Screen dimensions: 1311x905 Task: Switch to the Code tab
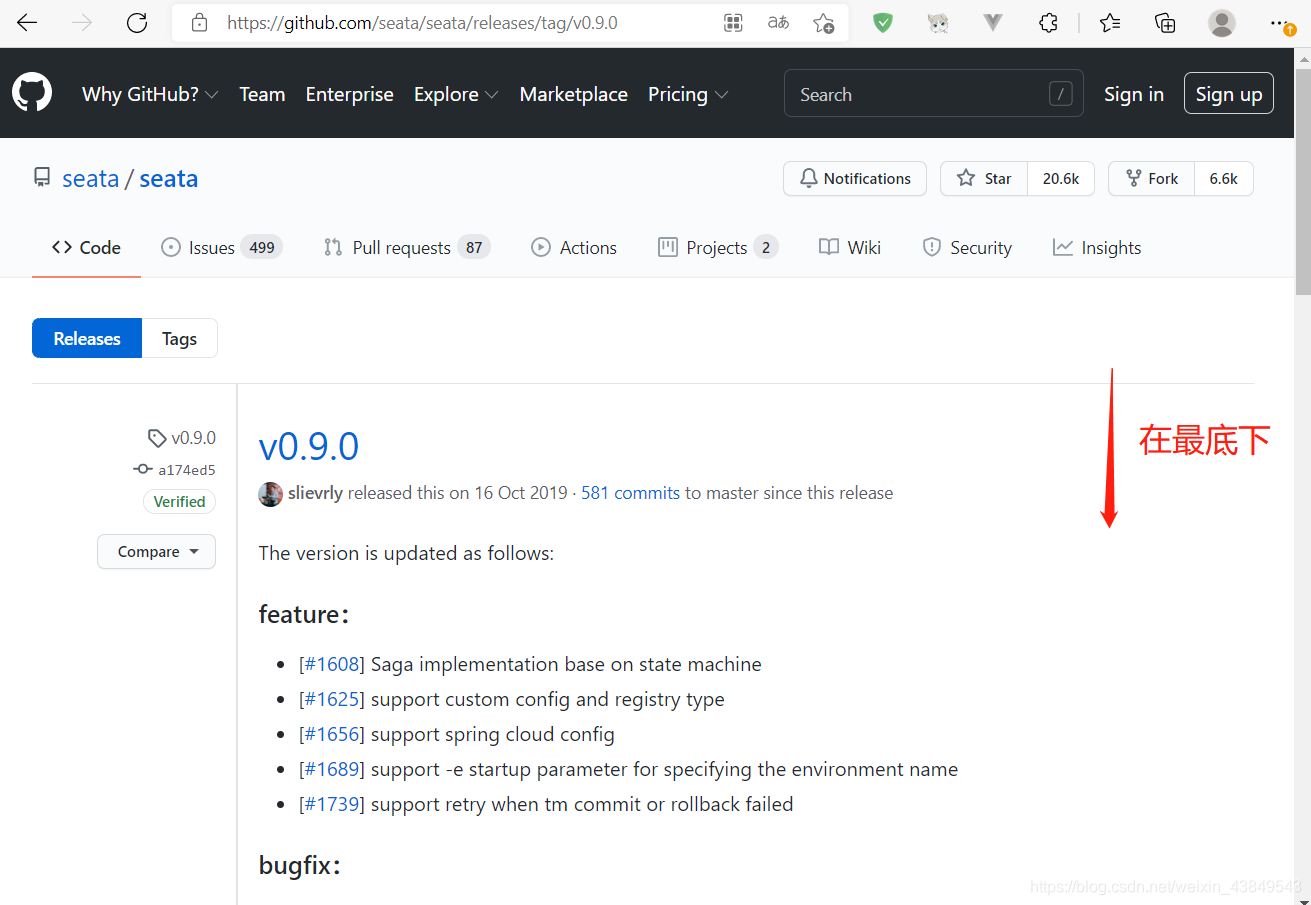point(86,248)
